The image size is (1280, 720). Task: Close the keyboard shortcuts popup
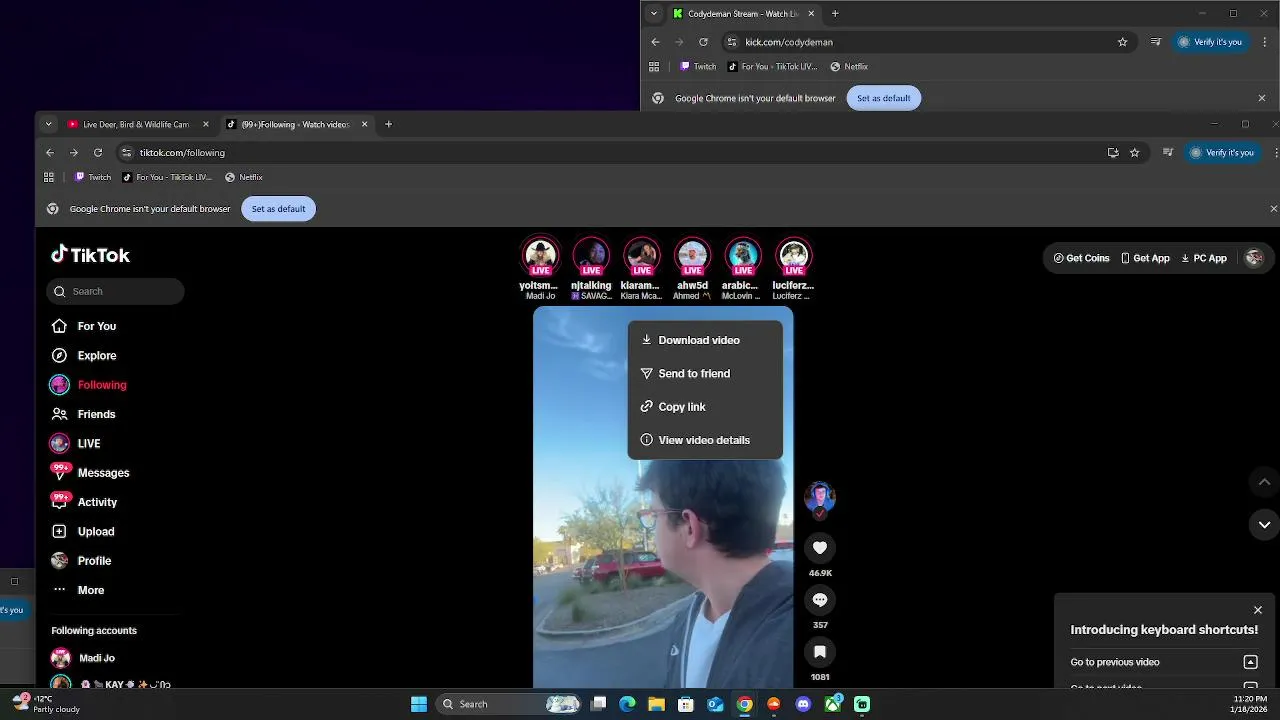pyautogui.click(x=1258, y=610)
